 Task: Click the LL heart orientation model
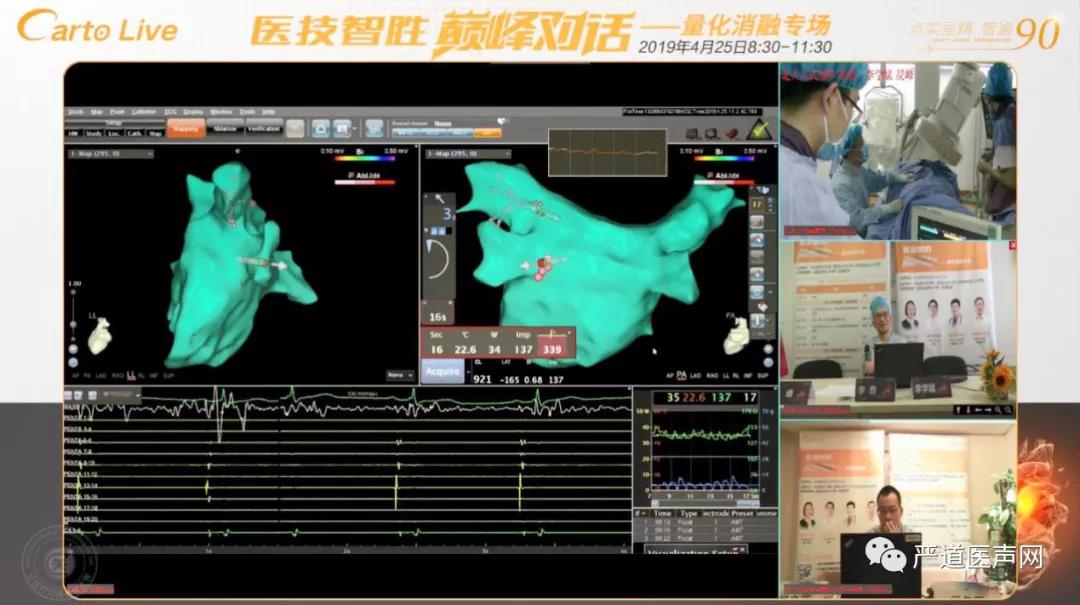[100, 340]
